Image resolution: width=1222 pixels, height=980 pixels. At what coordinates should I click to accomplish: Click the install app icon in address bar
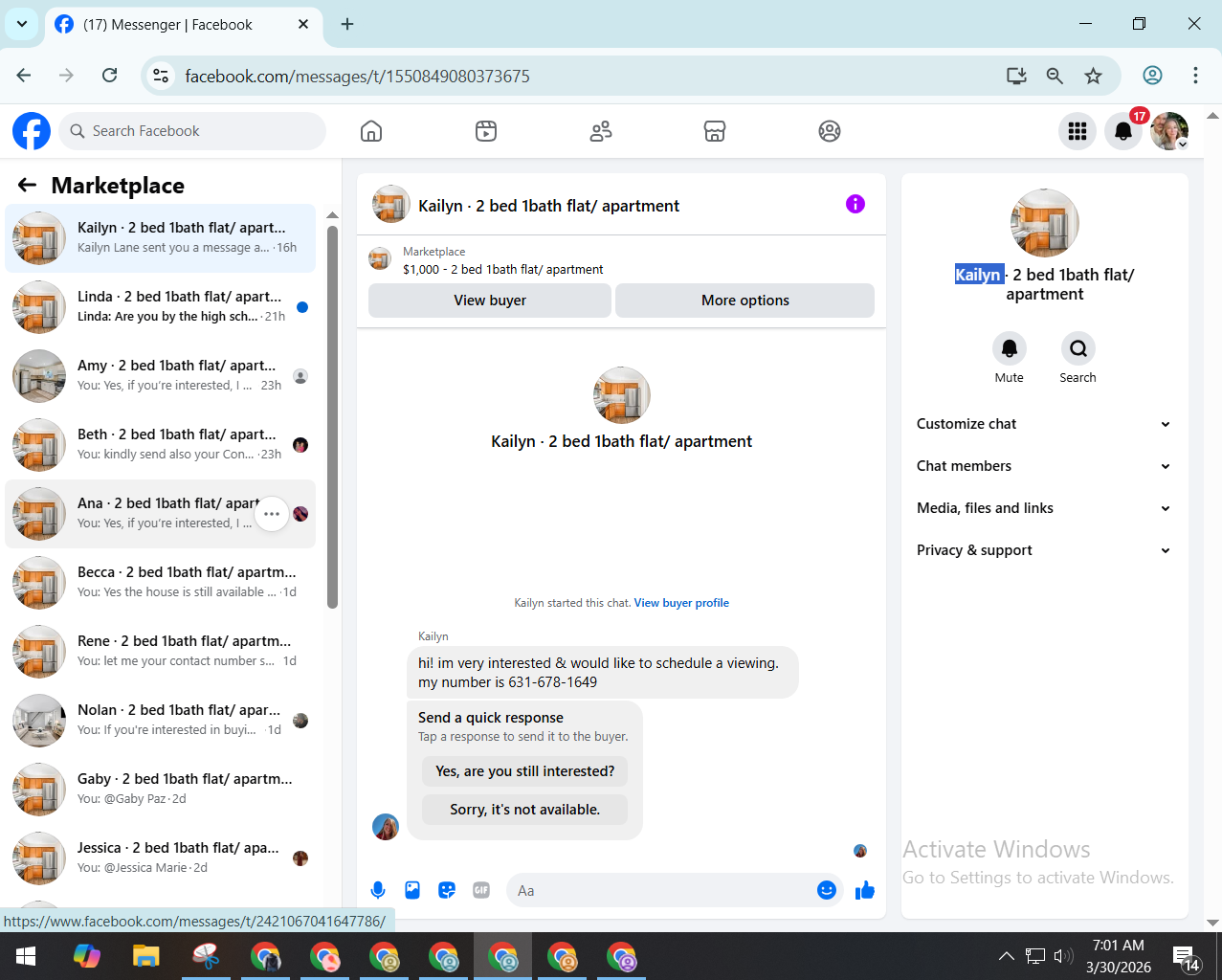[x=1016, y=76]
